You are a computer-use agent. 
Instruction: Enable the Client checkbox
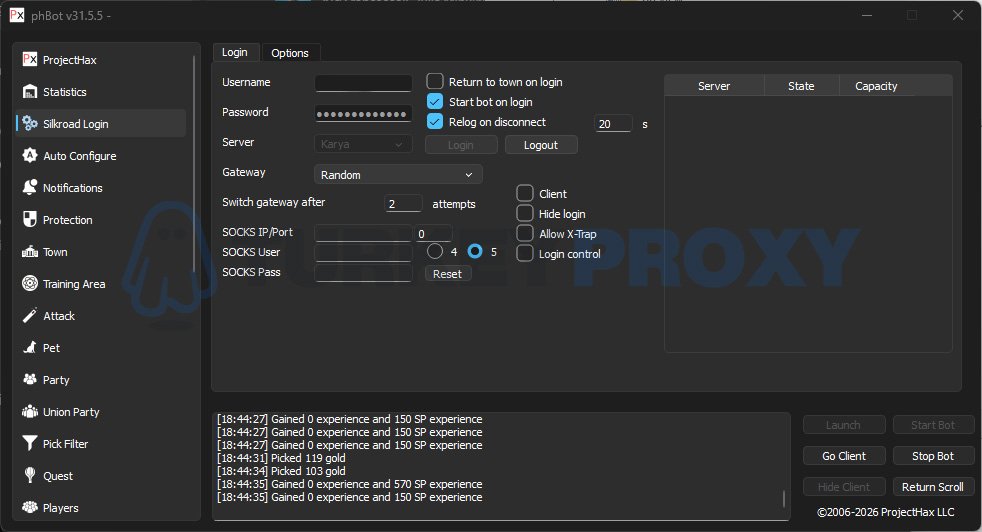(525, 193)
